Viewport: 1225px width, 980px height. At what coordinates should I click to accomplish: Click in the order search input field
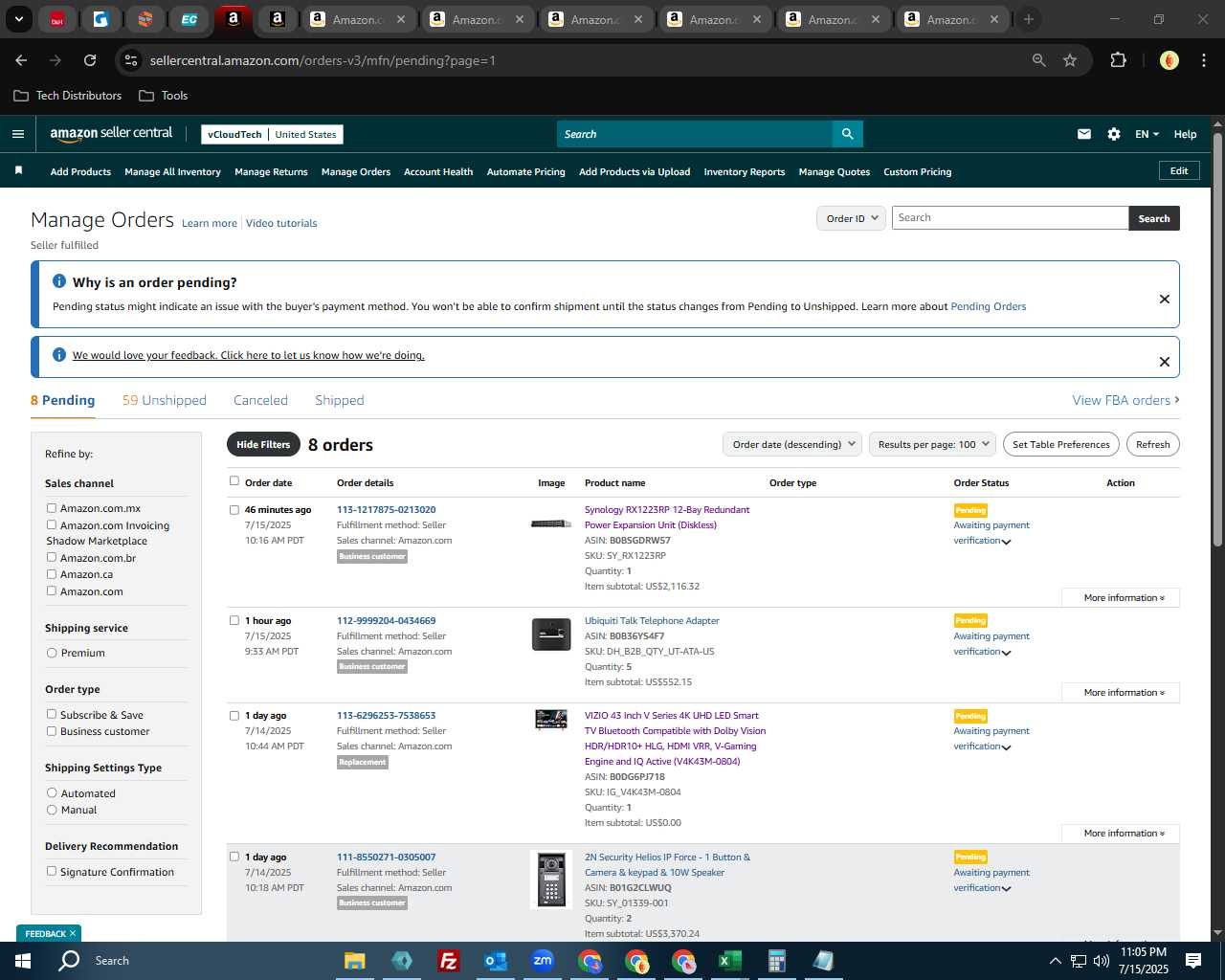(1010, 218)
